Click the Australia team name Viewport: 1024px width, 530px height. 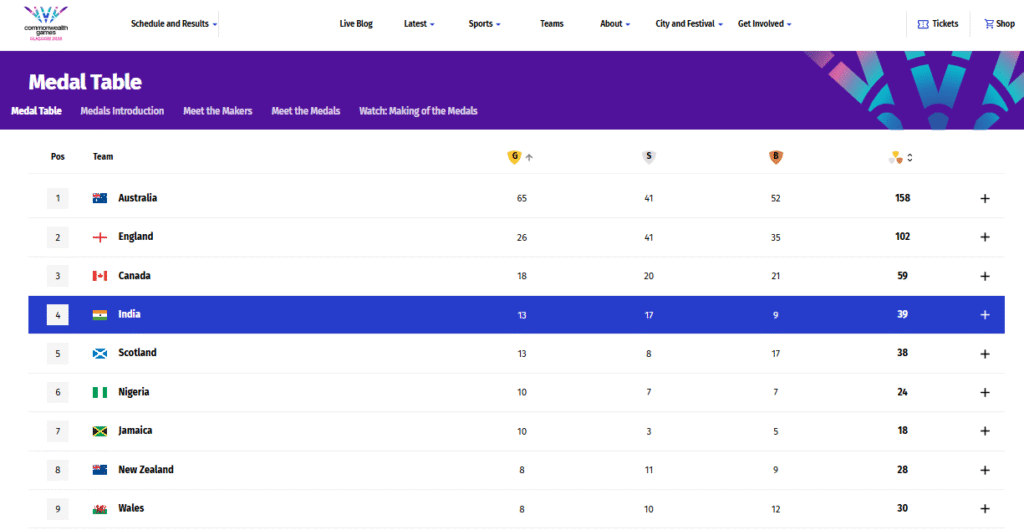click(x=137, y=198)
